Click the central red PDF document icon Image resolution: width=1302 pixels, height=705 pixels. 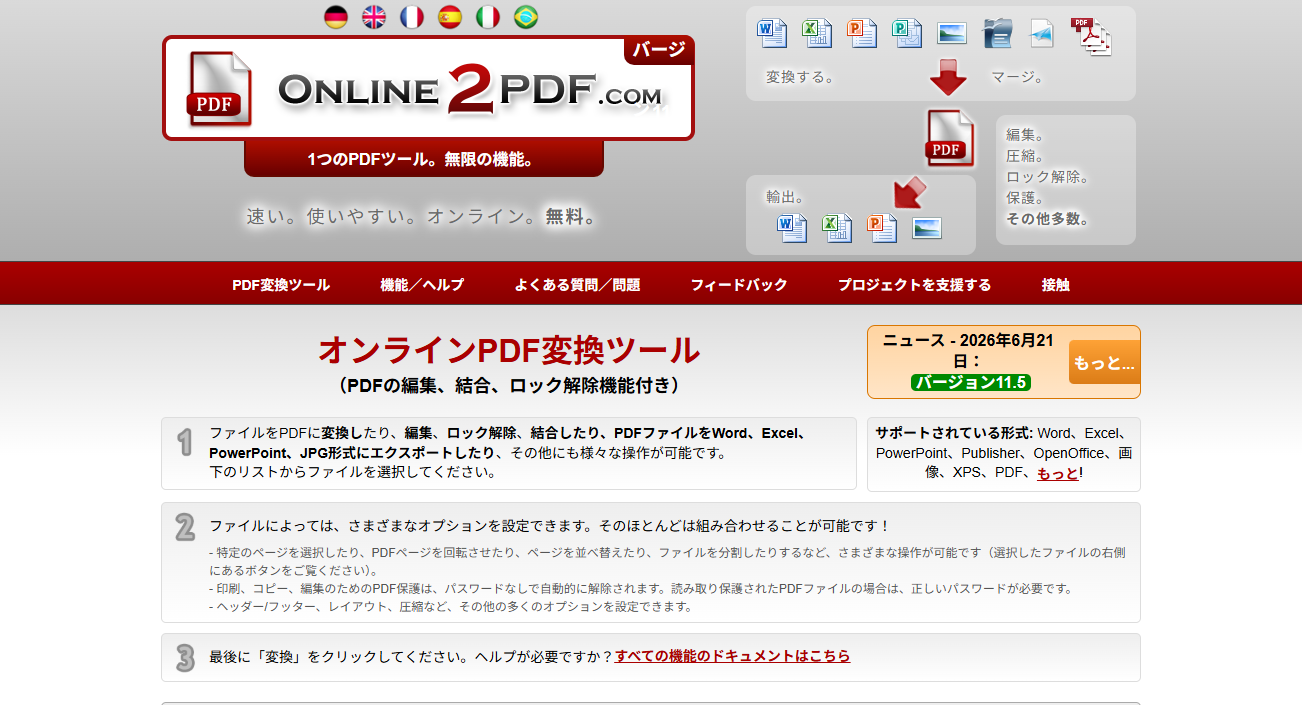coord(950,138)
